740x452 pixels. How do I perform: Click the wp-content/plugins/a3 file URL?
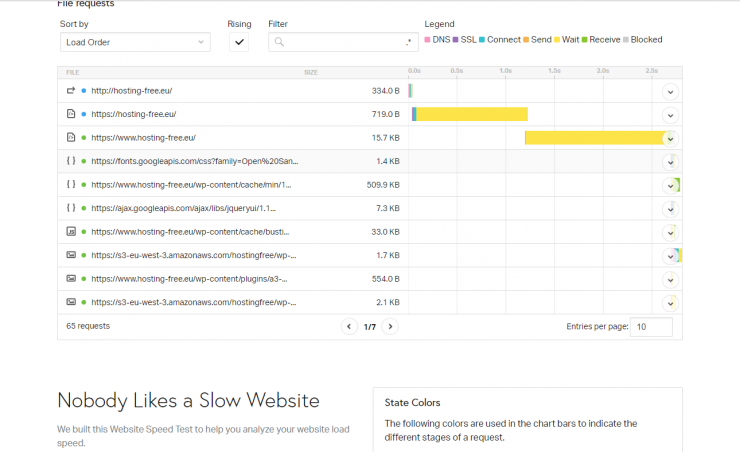pos(189,279)
